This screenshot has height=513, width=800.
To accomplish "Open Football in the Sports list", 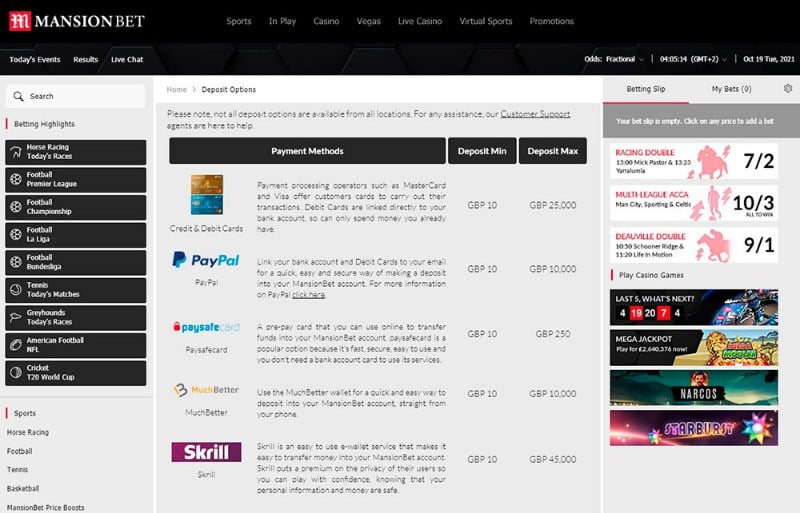I will point(19,451).
